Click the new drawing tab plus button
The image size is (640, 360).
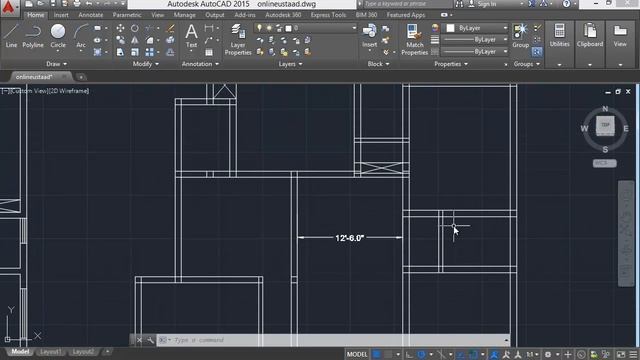[81, 77]
